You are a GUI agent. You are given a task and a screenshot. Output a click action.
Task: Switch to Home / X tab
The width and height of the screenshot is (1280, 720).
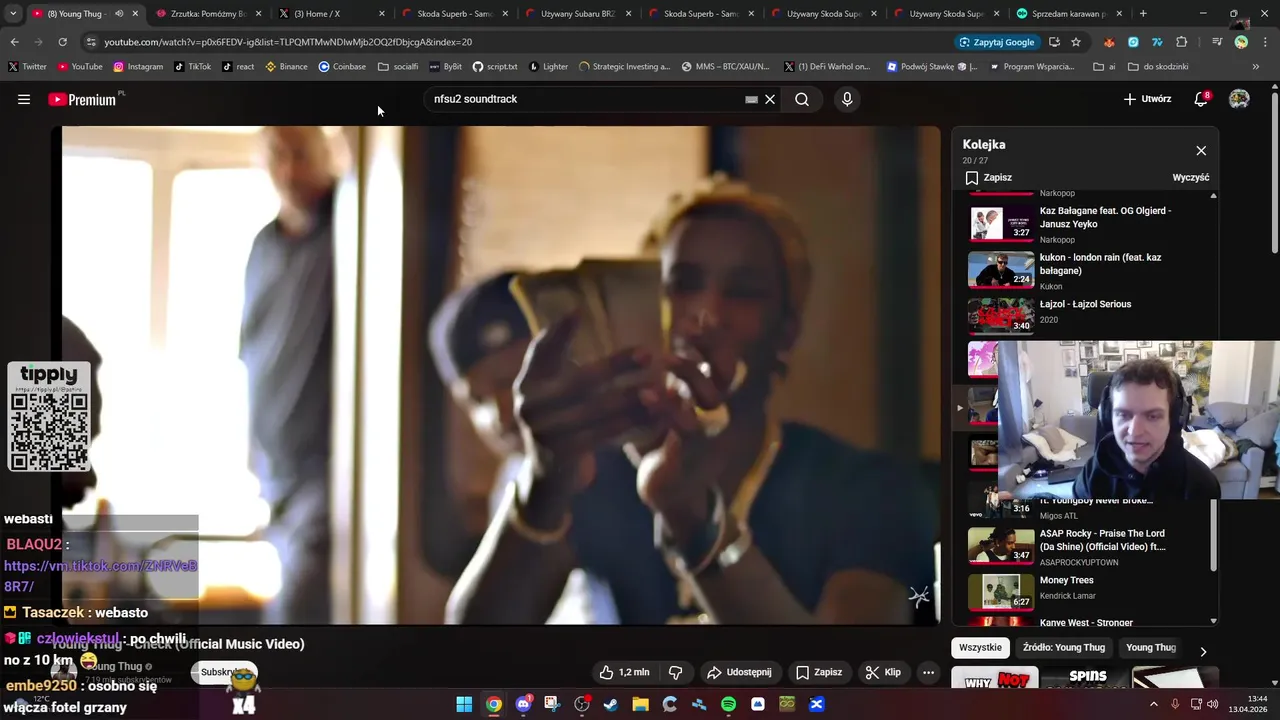[x=331, y=14]
